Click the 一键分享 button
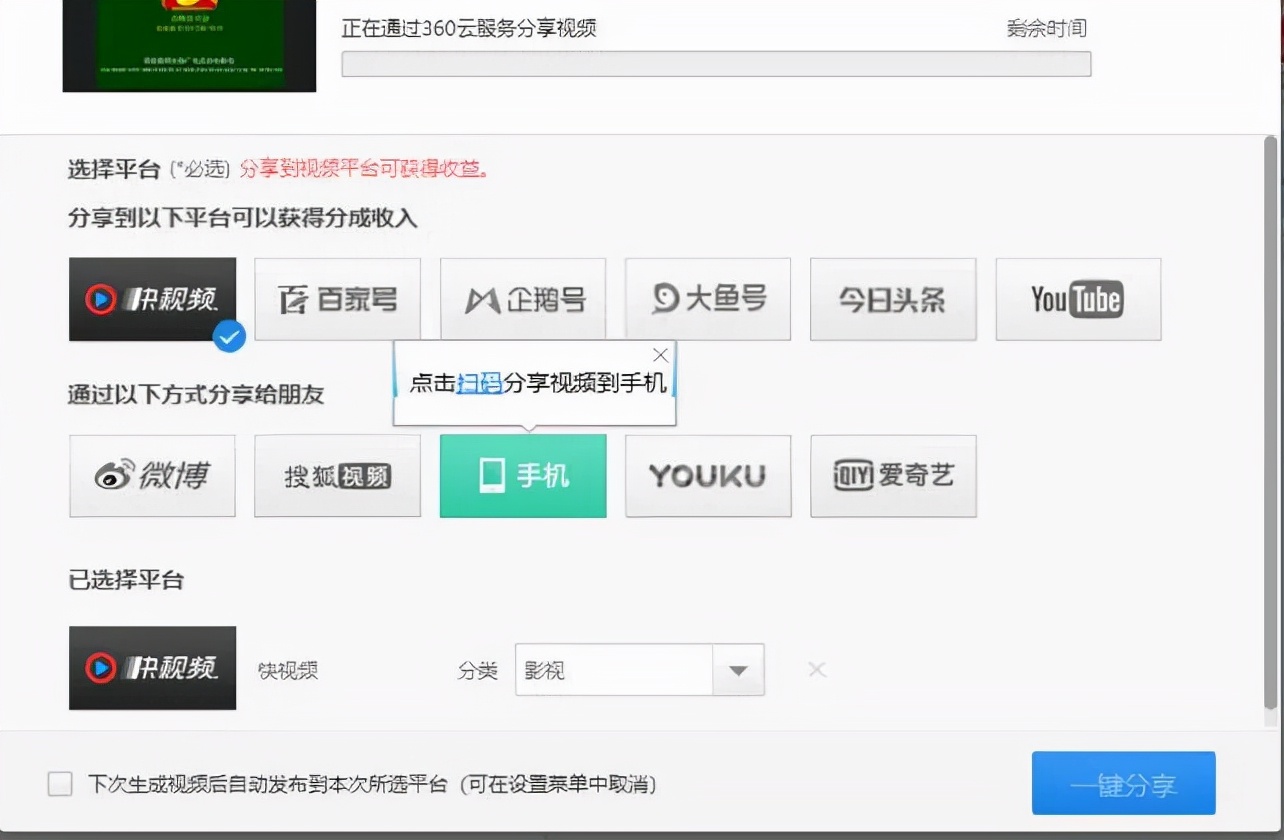1284x840 pixels. [x=1124, y=783]
